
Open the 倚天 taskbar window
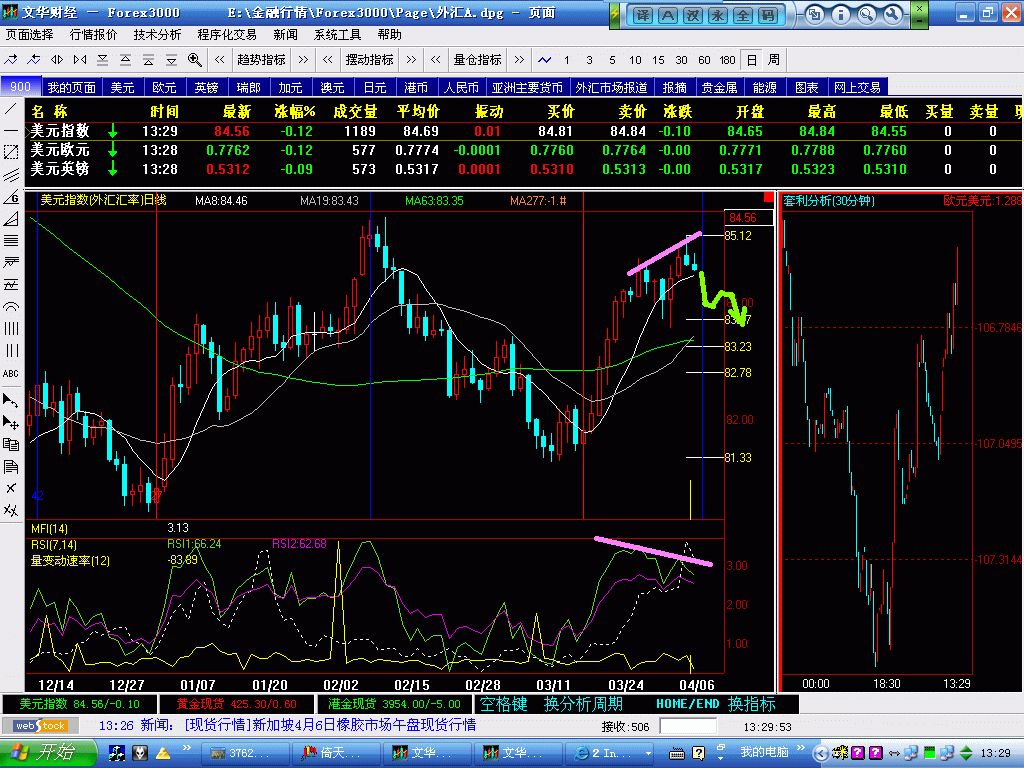pos(338,753)
